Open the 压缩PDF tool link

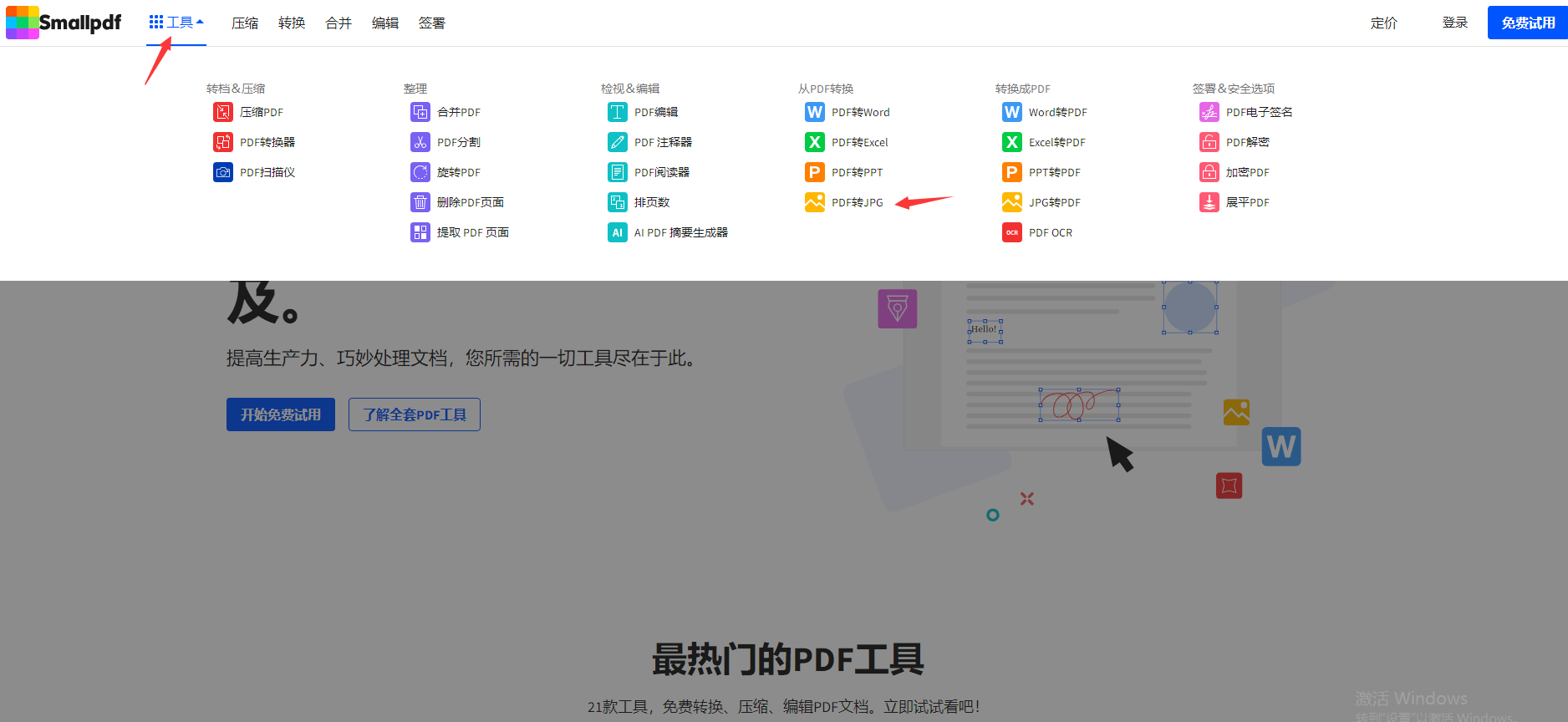click(x=262, y=112)
